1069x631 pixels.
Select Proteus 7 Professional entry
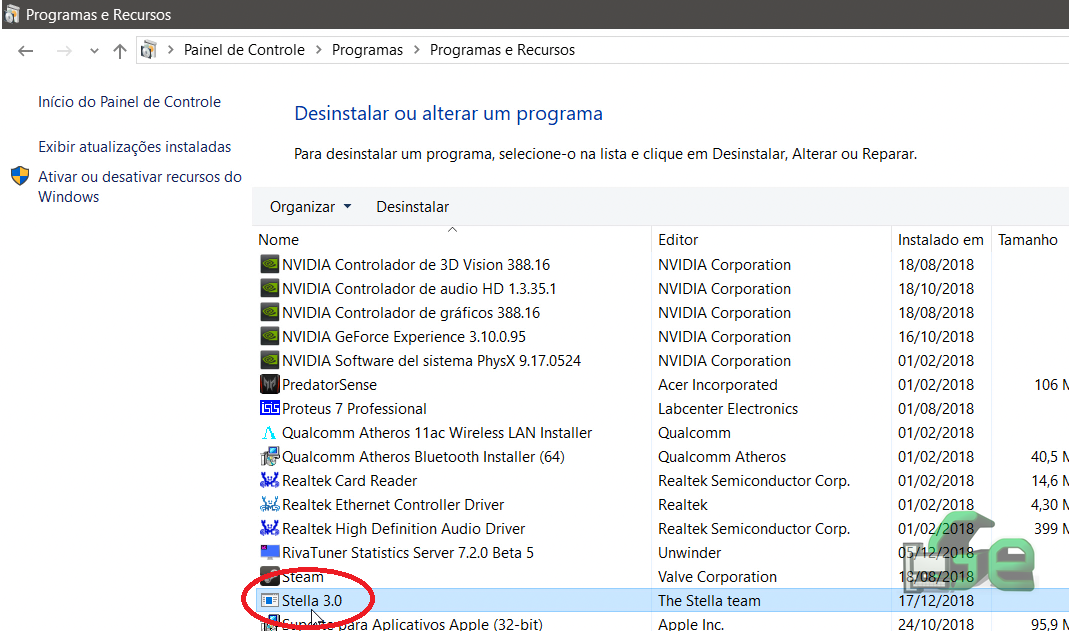pyautogui.click(x=355, y=408)
